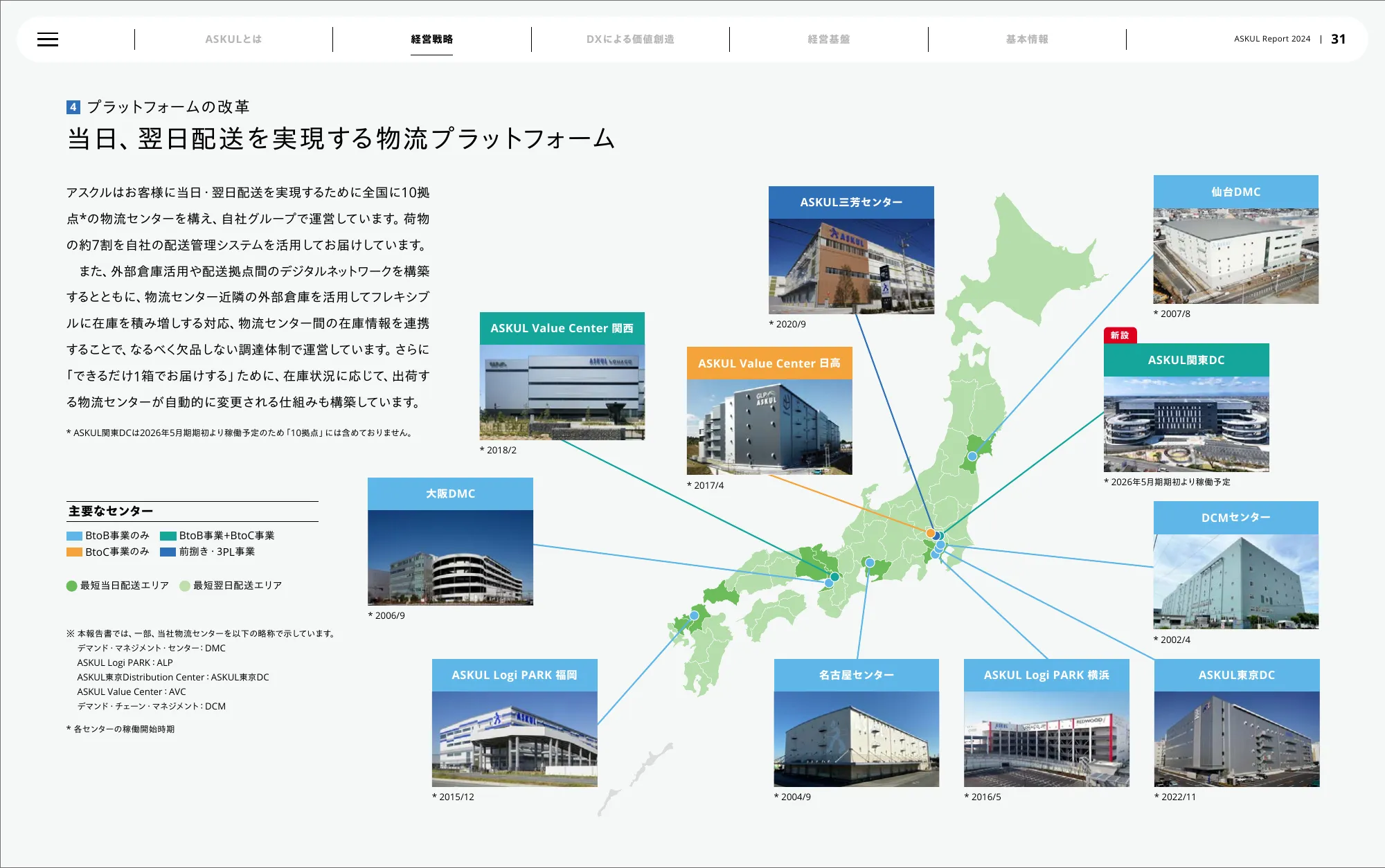Open the hamburger menu icon
The height and width of the screenshot is (868, 1385).
[48, 39]
